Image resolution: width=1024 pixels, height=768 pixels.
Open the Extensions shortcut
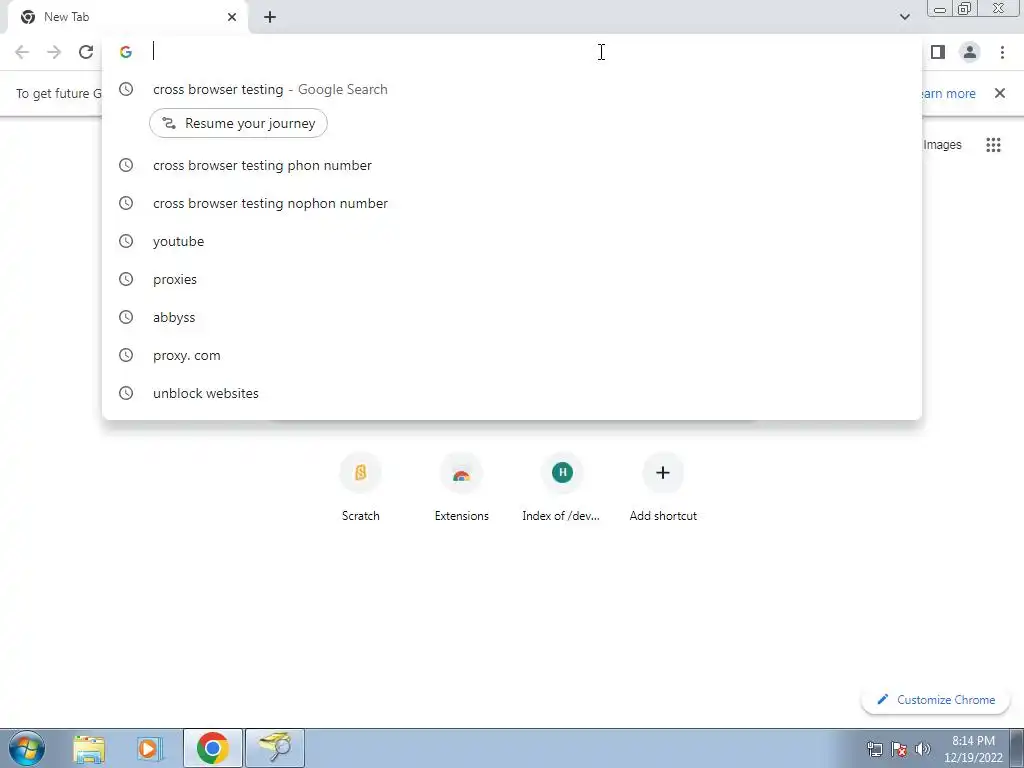tap(462, 487)
